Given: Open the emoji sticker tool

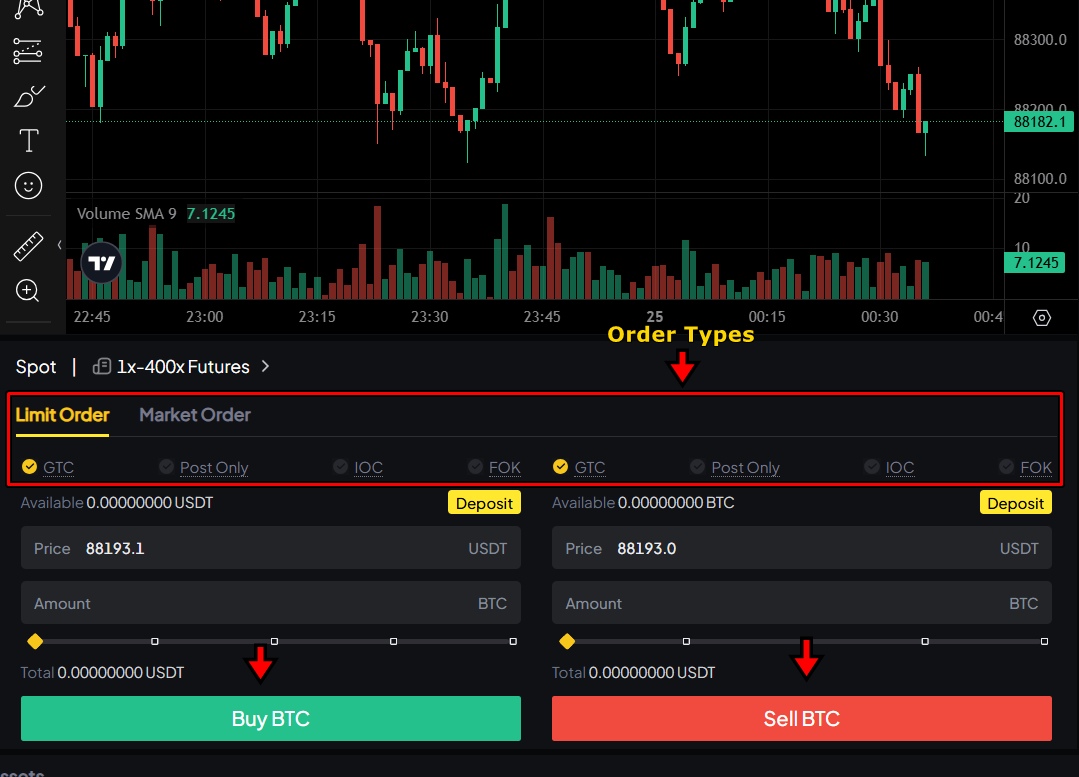Looking at the screenshot, I should pyautogui.click(x=28, y=185).
